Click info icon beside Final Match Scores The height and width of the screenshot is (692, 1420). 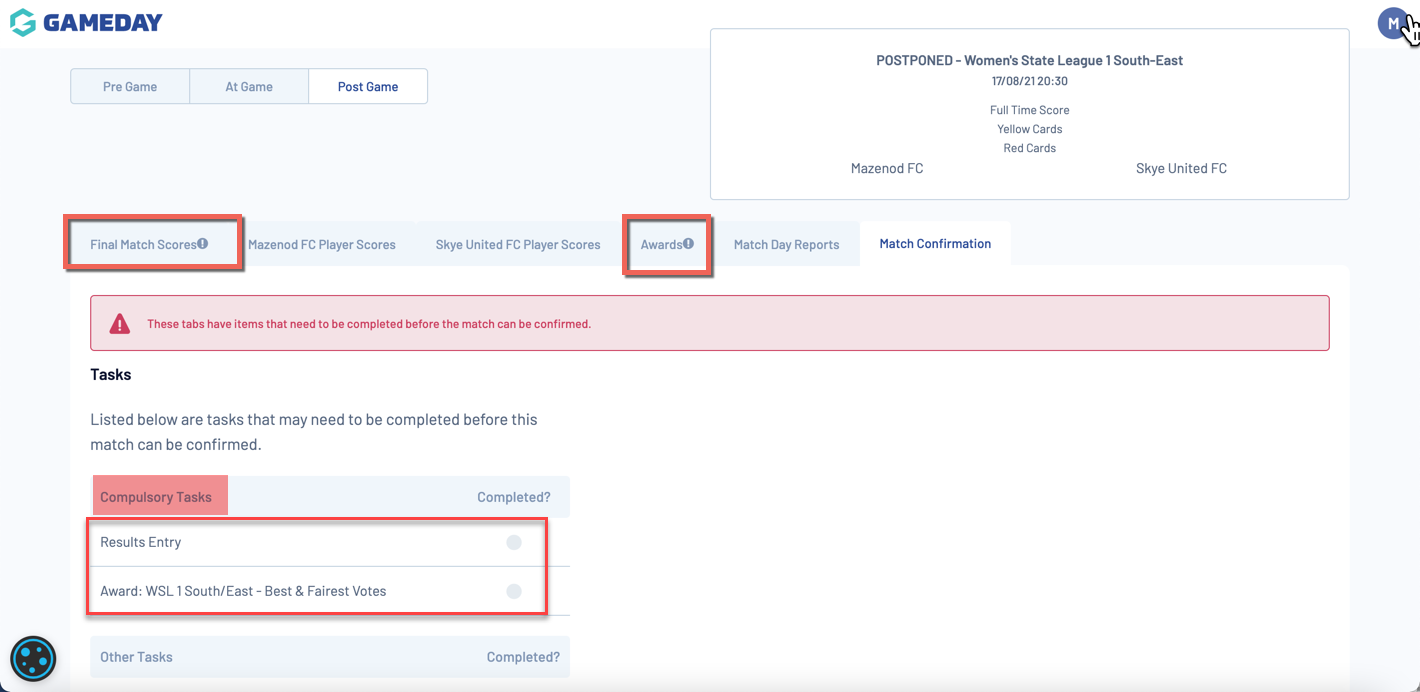[x=202, y=243]
